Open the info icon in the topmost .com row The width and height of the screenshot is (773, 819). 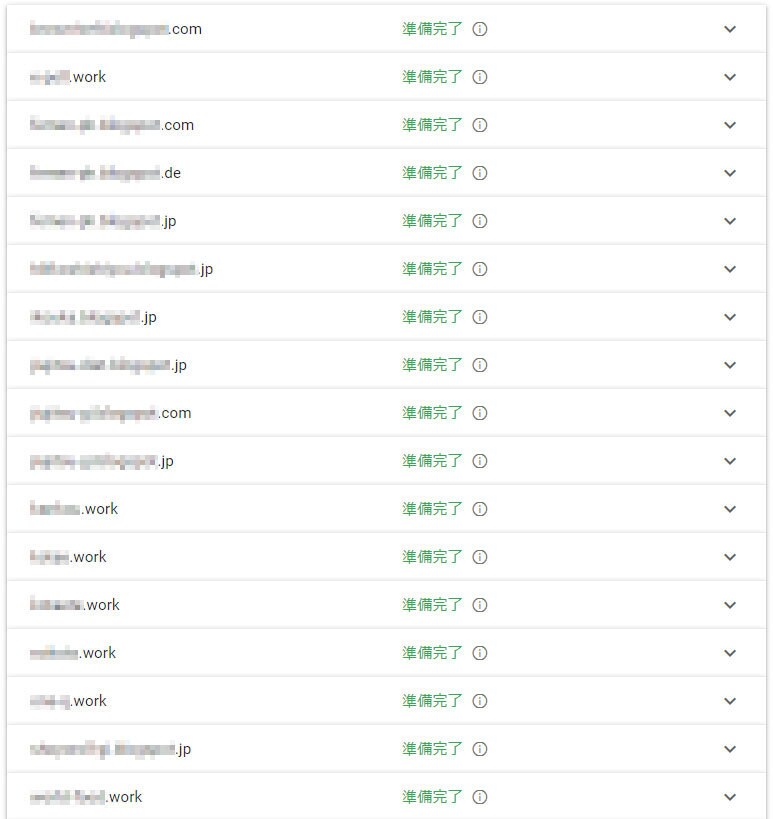(479, 29)
